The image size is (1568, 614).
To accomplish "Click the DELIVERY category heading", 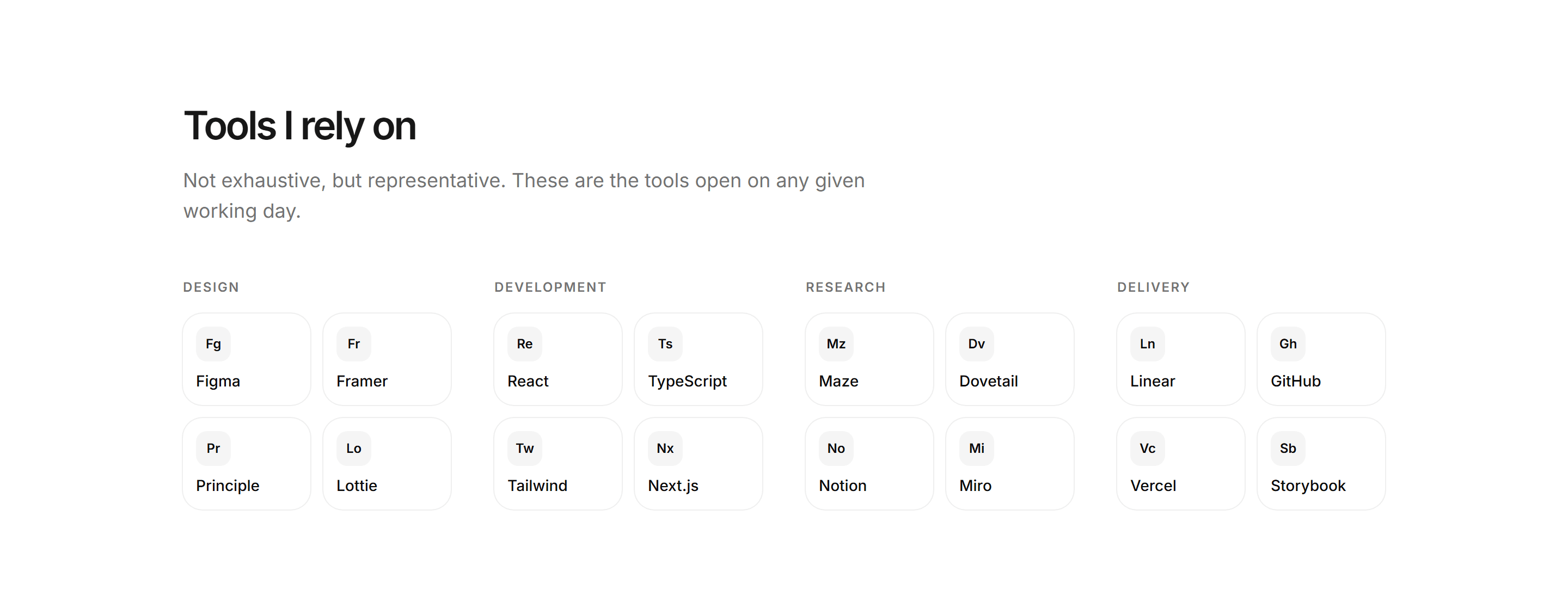I will pyautogui.click(x=1154, y=287).
